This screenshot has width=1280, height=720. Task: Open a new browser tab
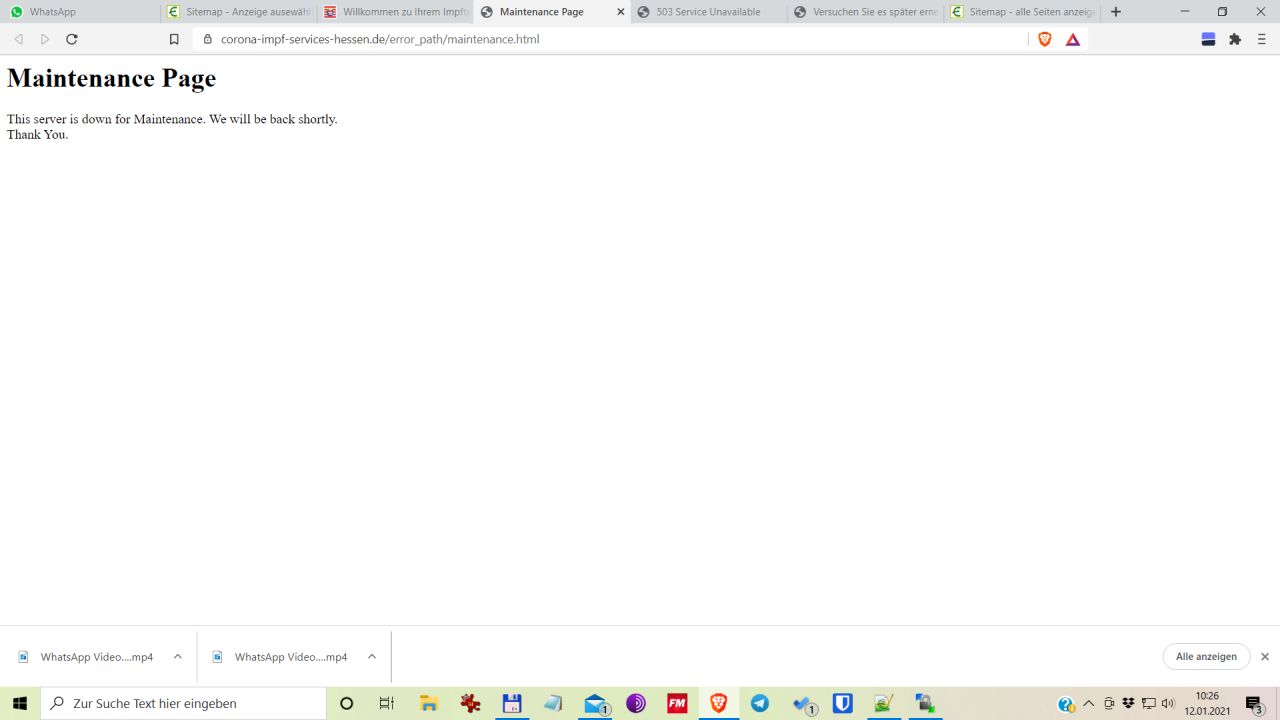pyautogui.click(x=1116, y=12)
